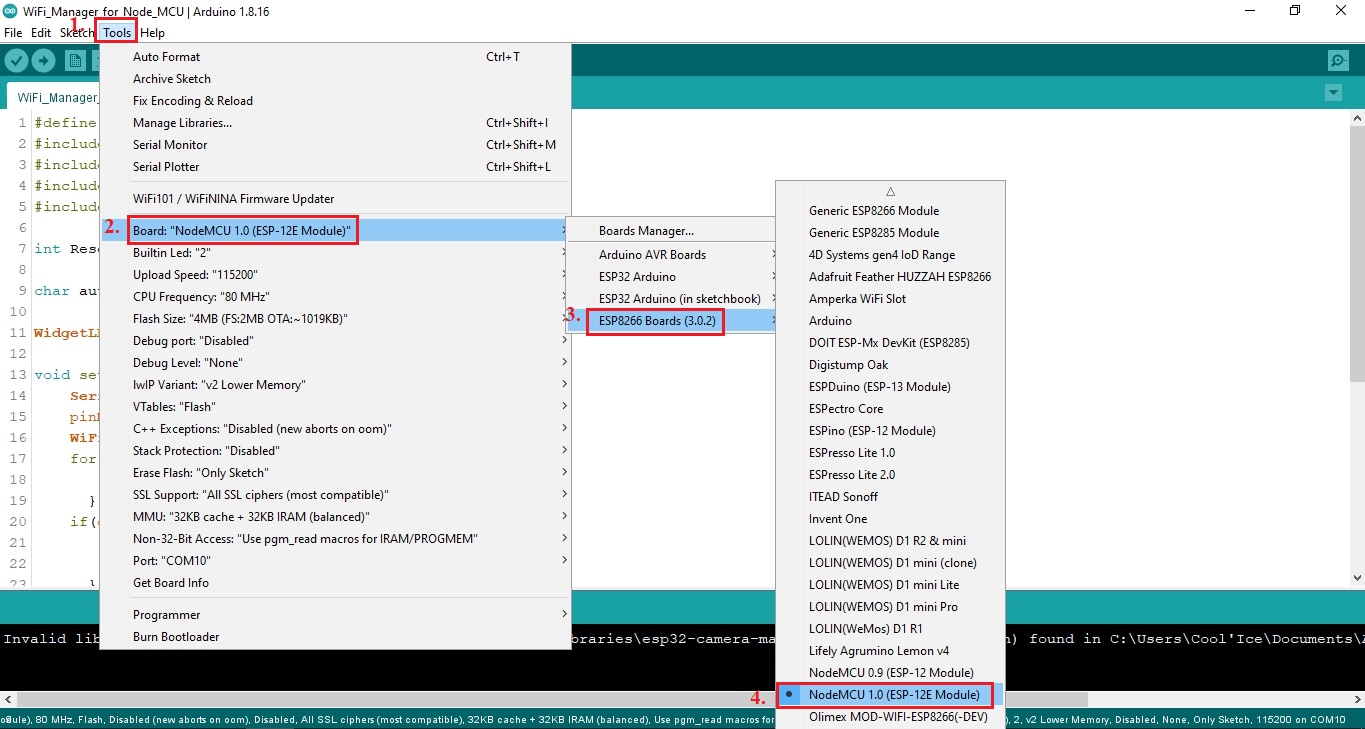The image size is (1365, 729).
Task: Expand Debug port: "Disabled" submenu
Action: 336,341
